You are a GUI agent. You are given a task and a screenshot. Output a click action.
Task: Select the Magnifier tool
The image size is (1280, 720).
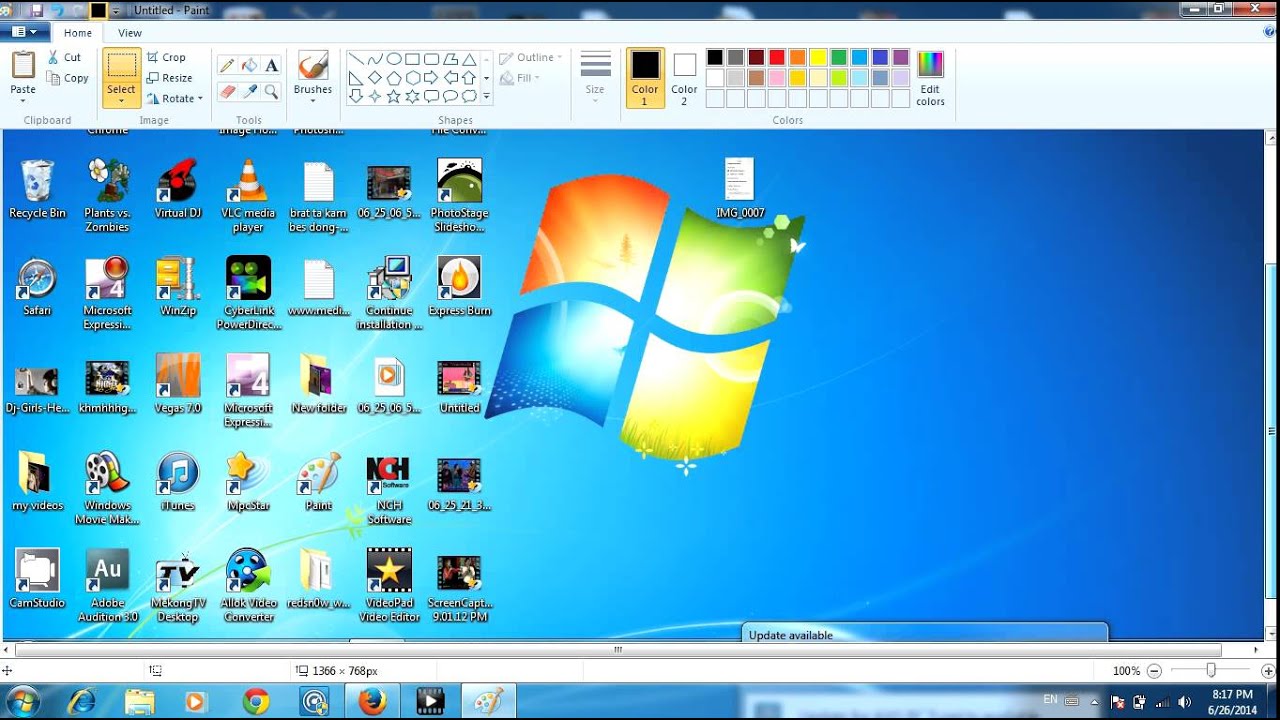(271, 91)
